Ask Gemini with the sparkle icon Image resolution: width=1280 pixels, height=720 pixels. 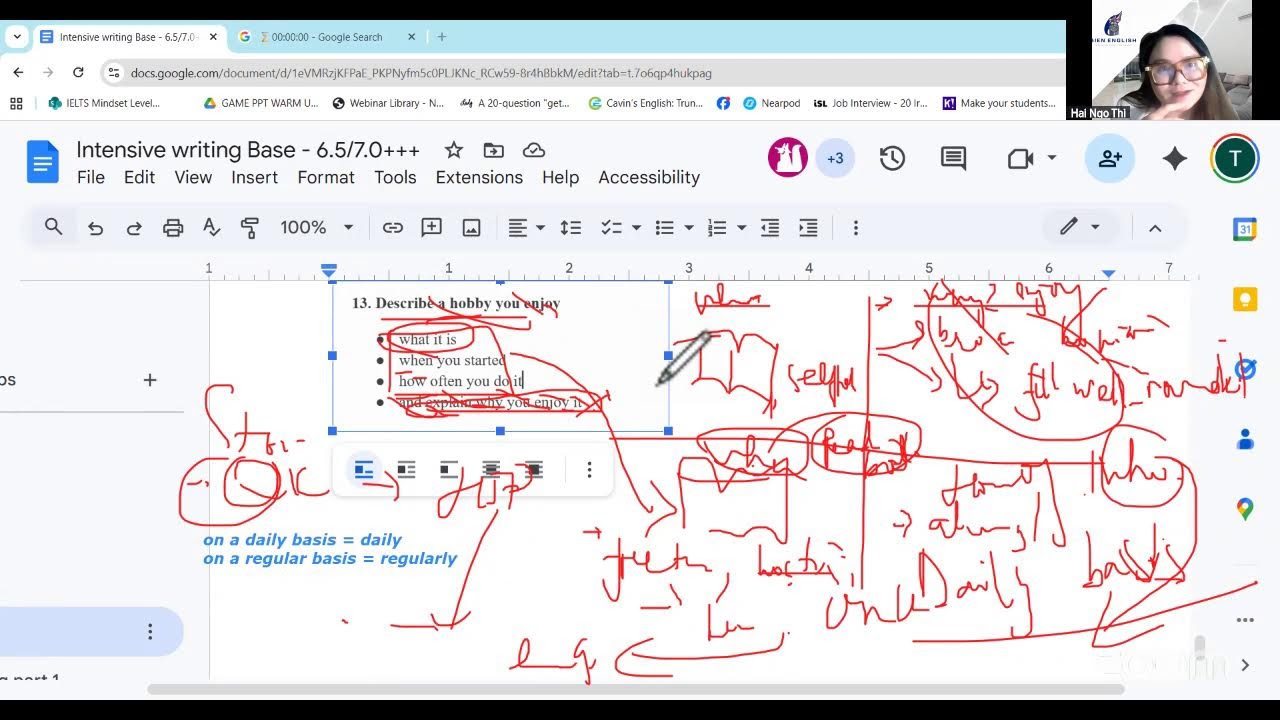[x=1175, y=158]
